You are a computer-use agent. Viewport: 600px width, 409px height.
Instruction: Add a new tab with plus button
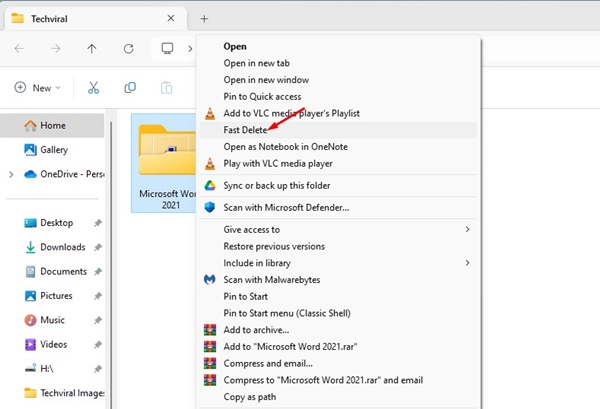coord(204,19)
